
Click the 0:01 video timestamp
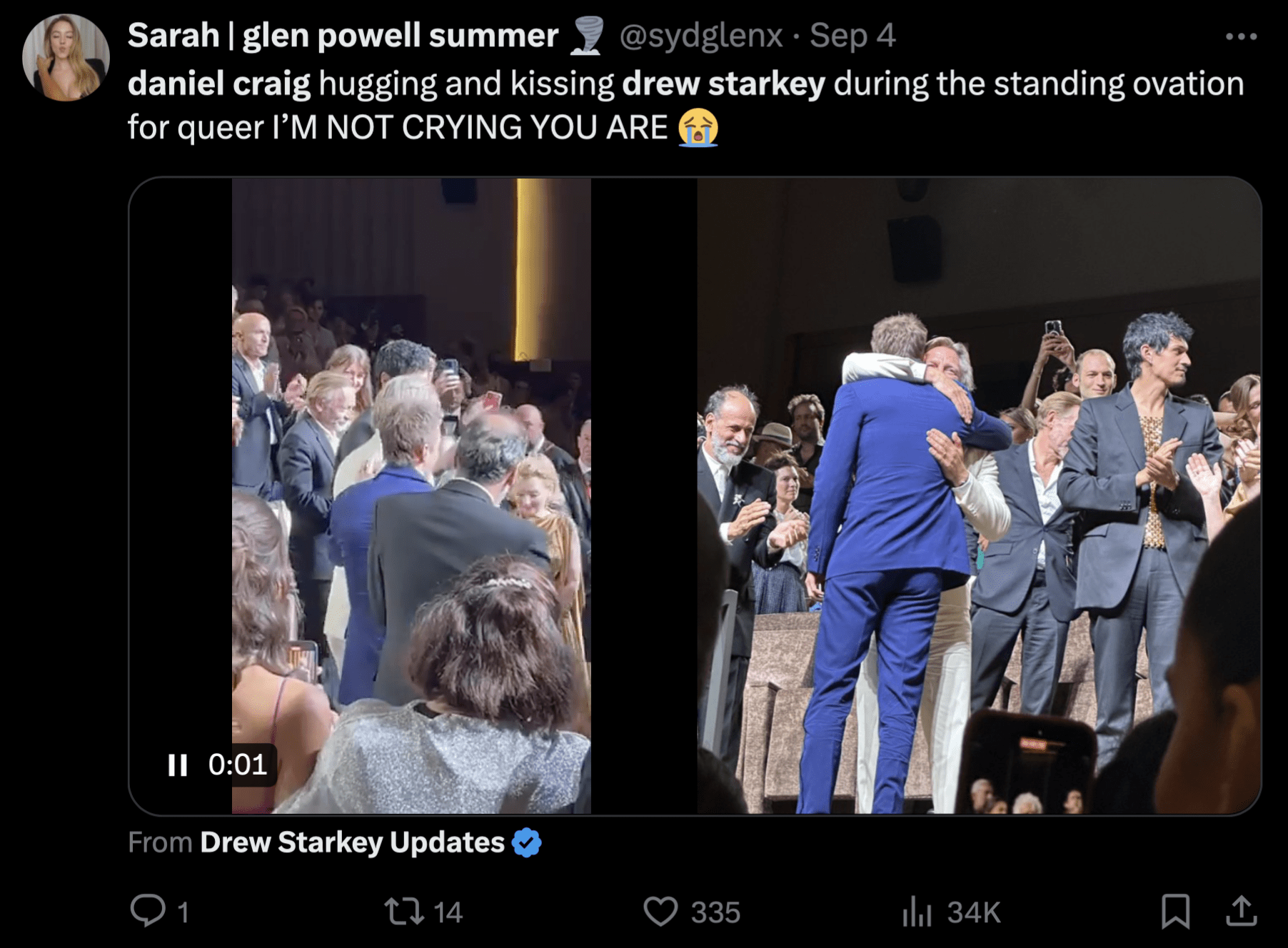(238, 765)
